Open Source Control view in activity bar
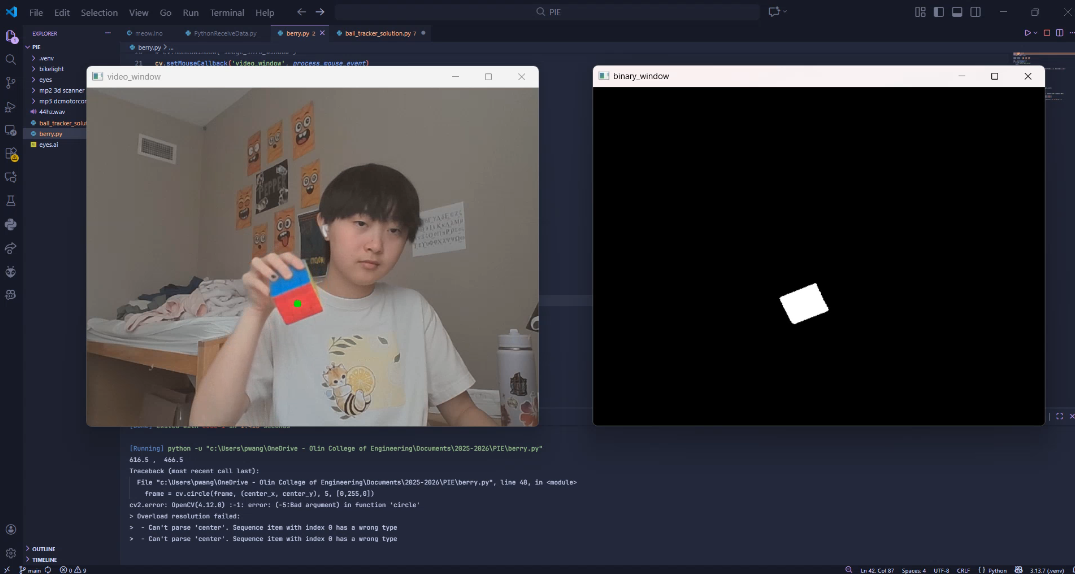This screenshot has width=1075, height=574. click(x=11, y=83)
